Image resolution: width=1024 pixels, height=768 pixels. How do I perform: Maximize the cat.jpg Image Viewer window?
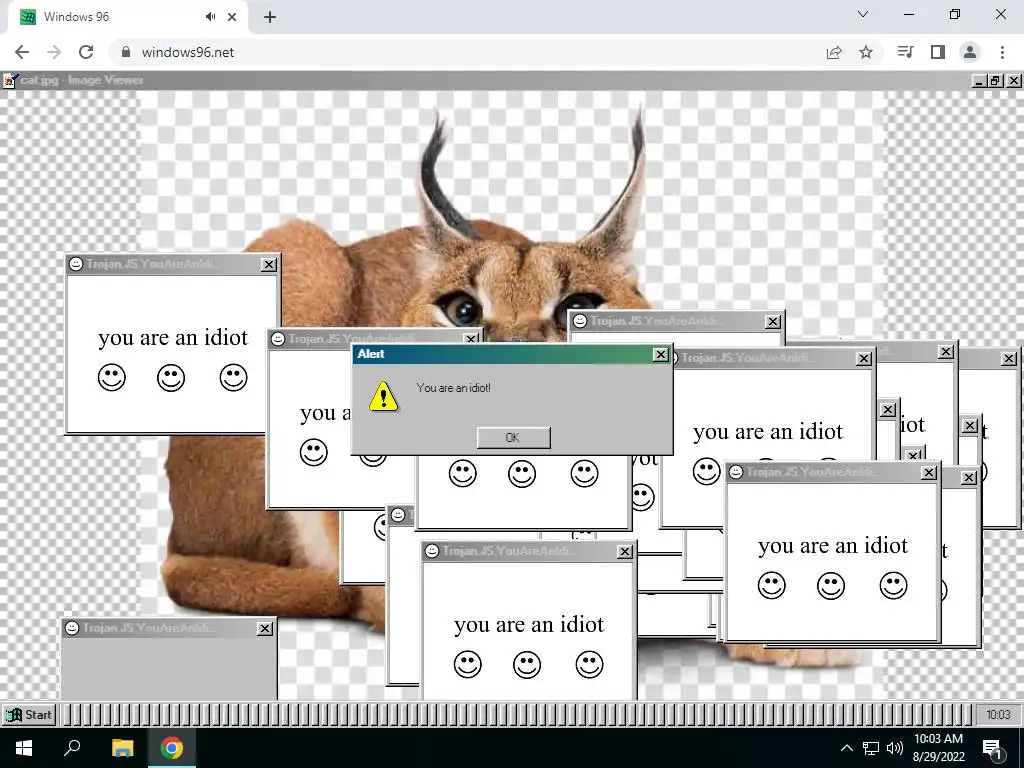point(995,80)
